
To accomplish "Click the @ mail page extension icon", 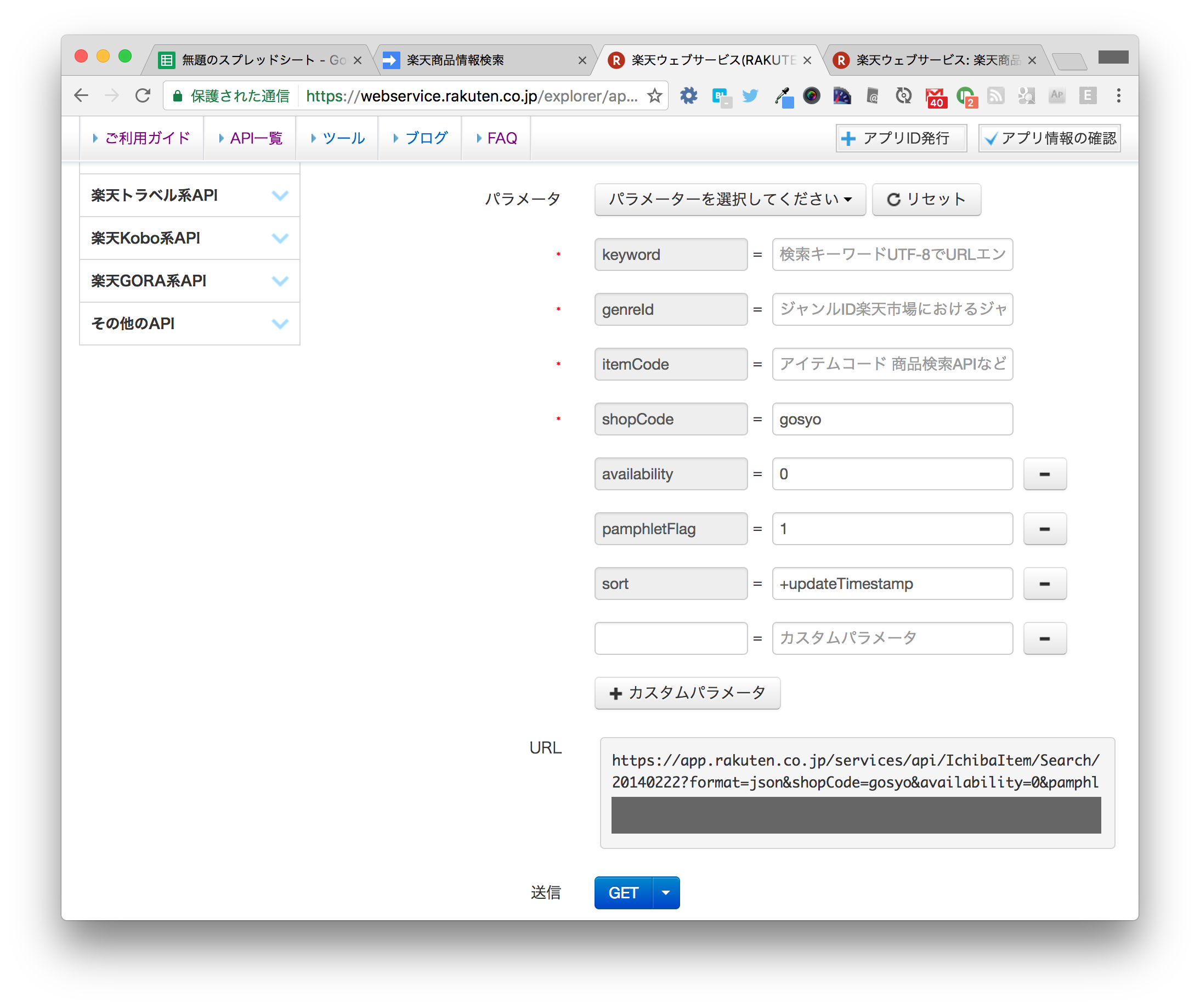I will coord(873,95).
